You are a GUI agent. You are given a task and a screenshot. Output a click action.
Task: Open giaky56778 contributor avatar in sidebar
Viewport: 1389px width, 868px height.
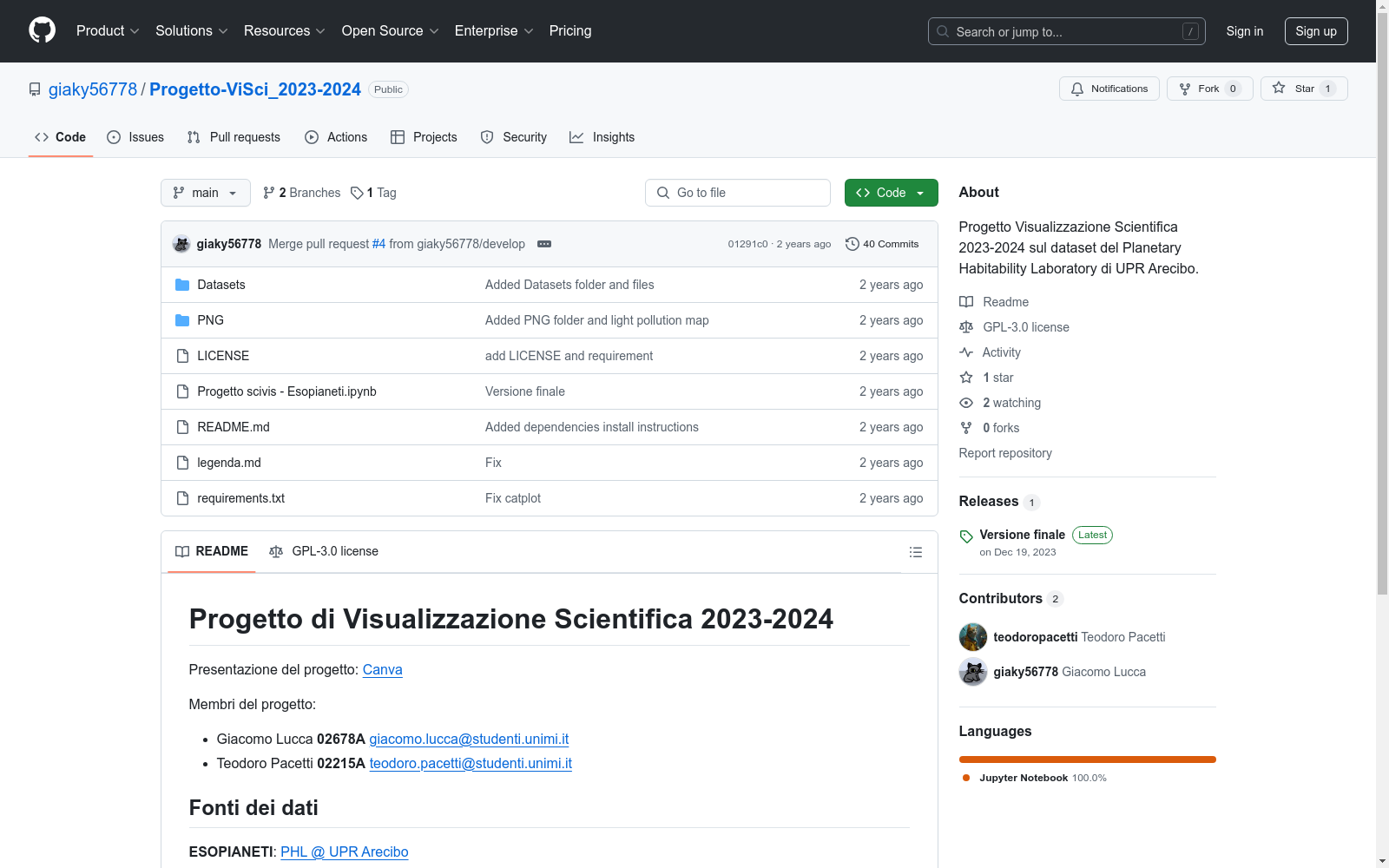coord(973,672)
